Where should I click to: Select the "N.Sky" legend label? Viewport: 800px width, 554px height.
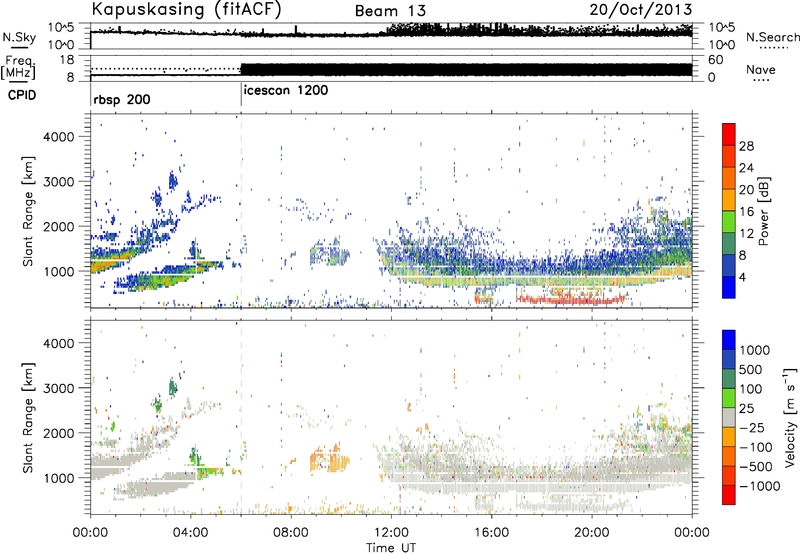pos(19,38)
